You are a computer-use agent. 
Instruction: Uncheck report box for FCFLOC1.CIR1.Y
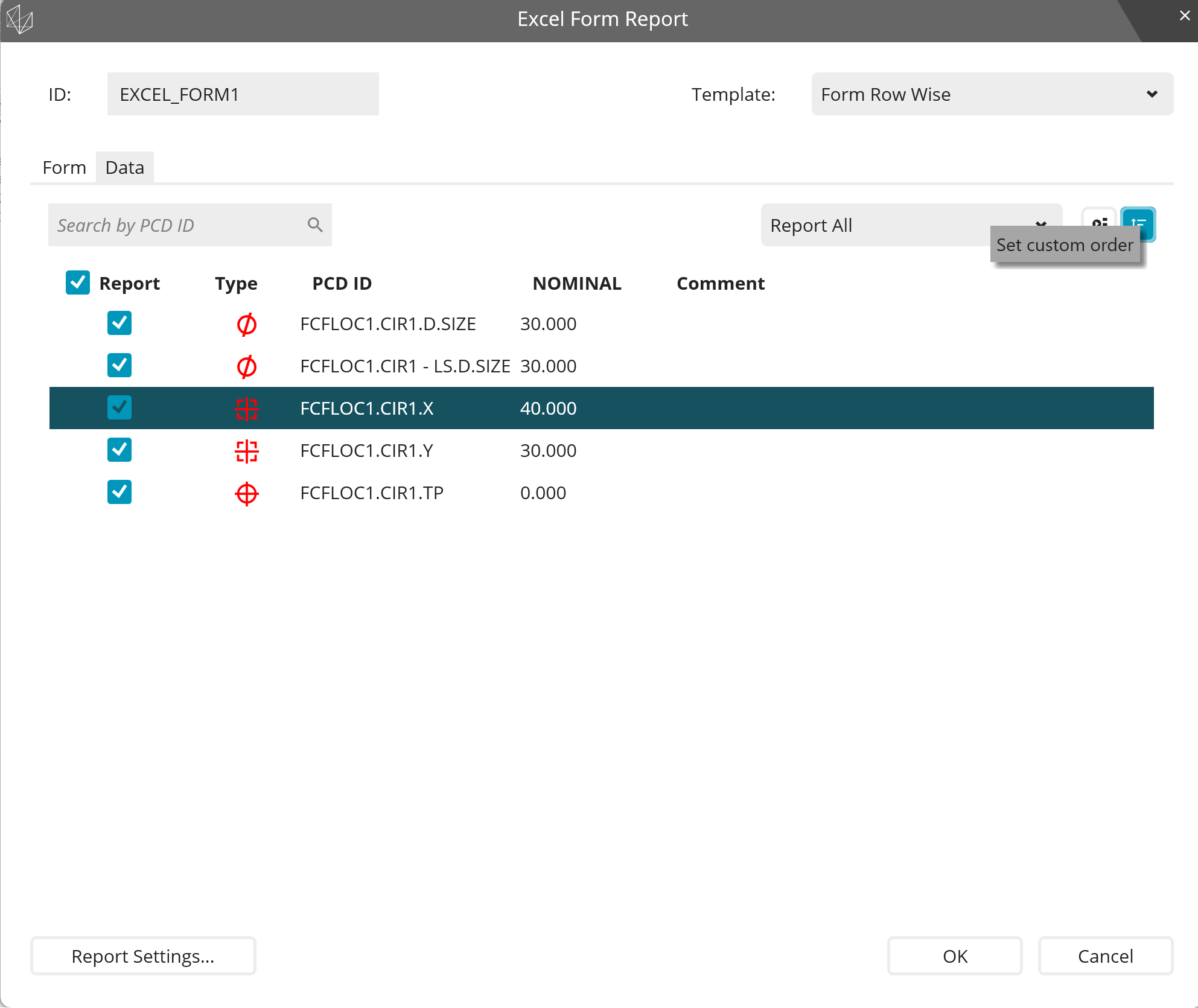tap(119, 450)
